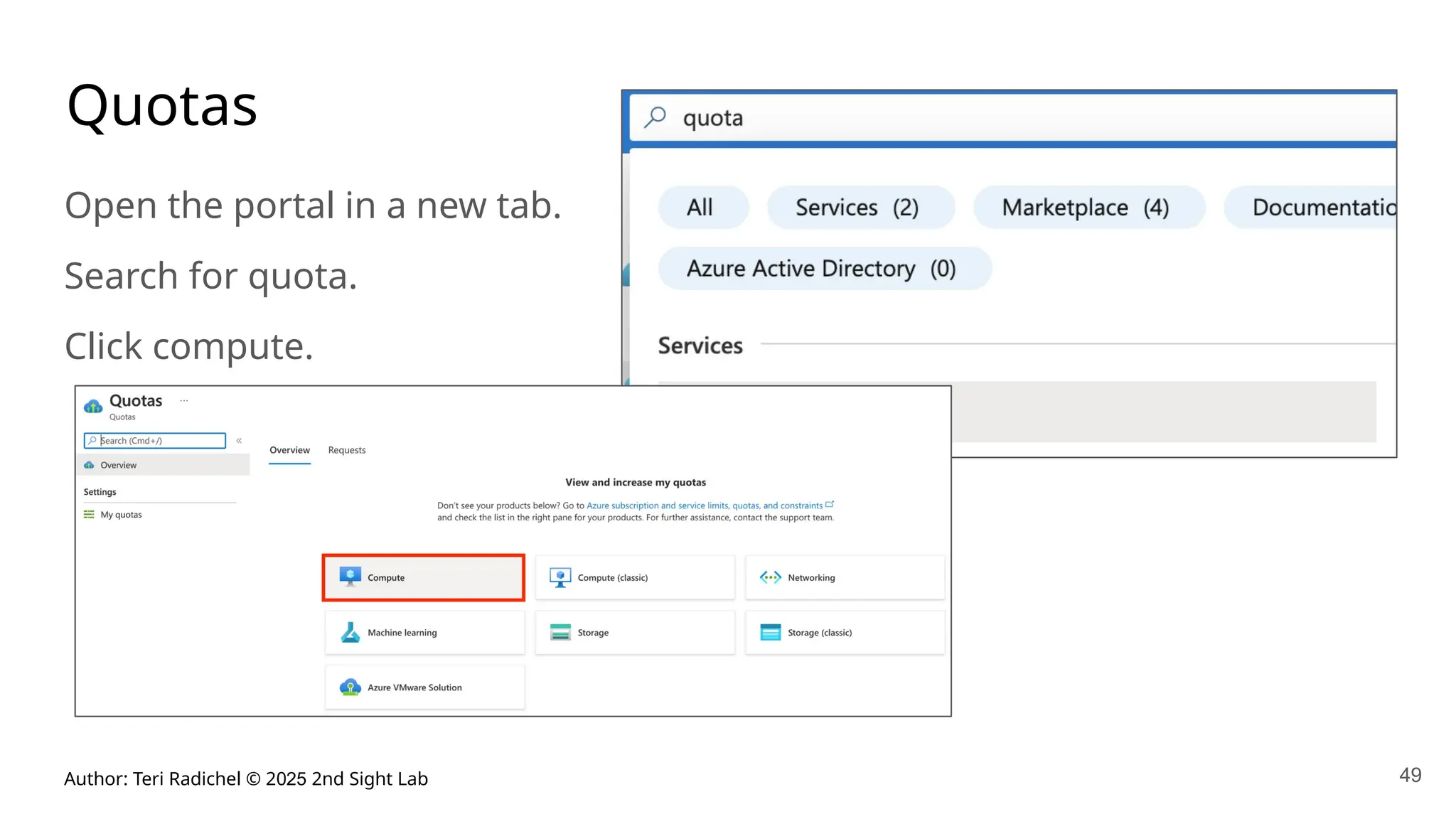Open My quotas in sidebar

(121, 515)
